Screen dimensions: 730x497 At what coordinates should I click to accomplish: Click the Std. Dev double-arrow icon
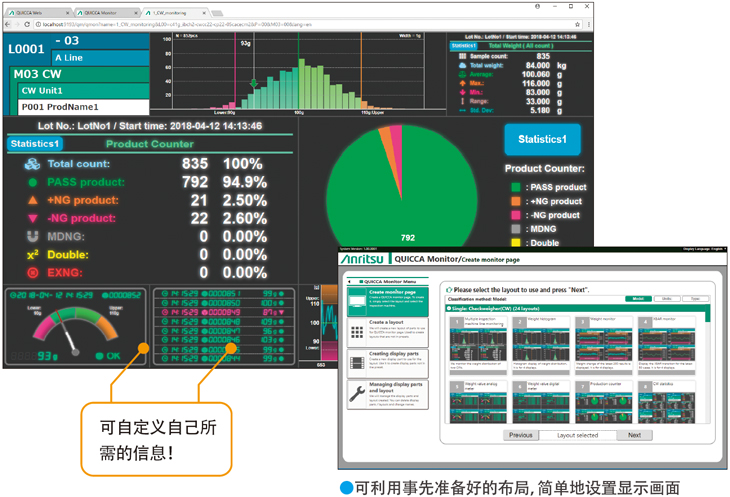(x=462, y=110)
